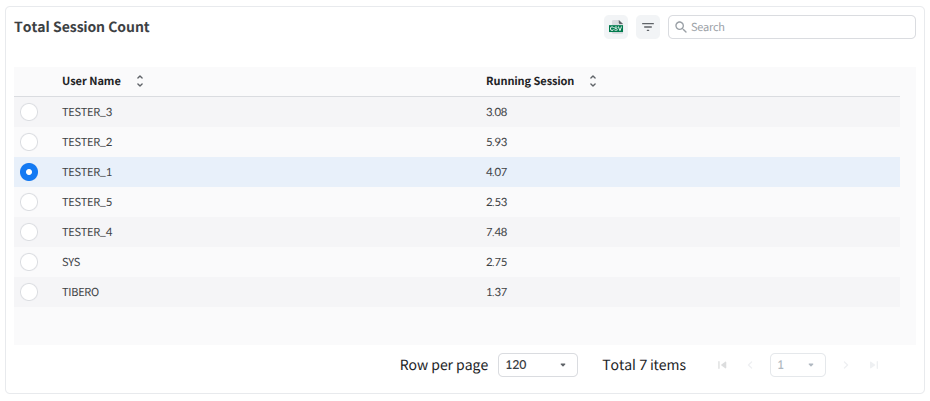Viewport: 930px width, 401px height.
Task: Open the filter options icon
Action: (648, 27)
